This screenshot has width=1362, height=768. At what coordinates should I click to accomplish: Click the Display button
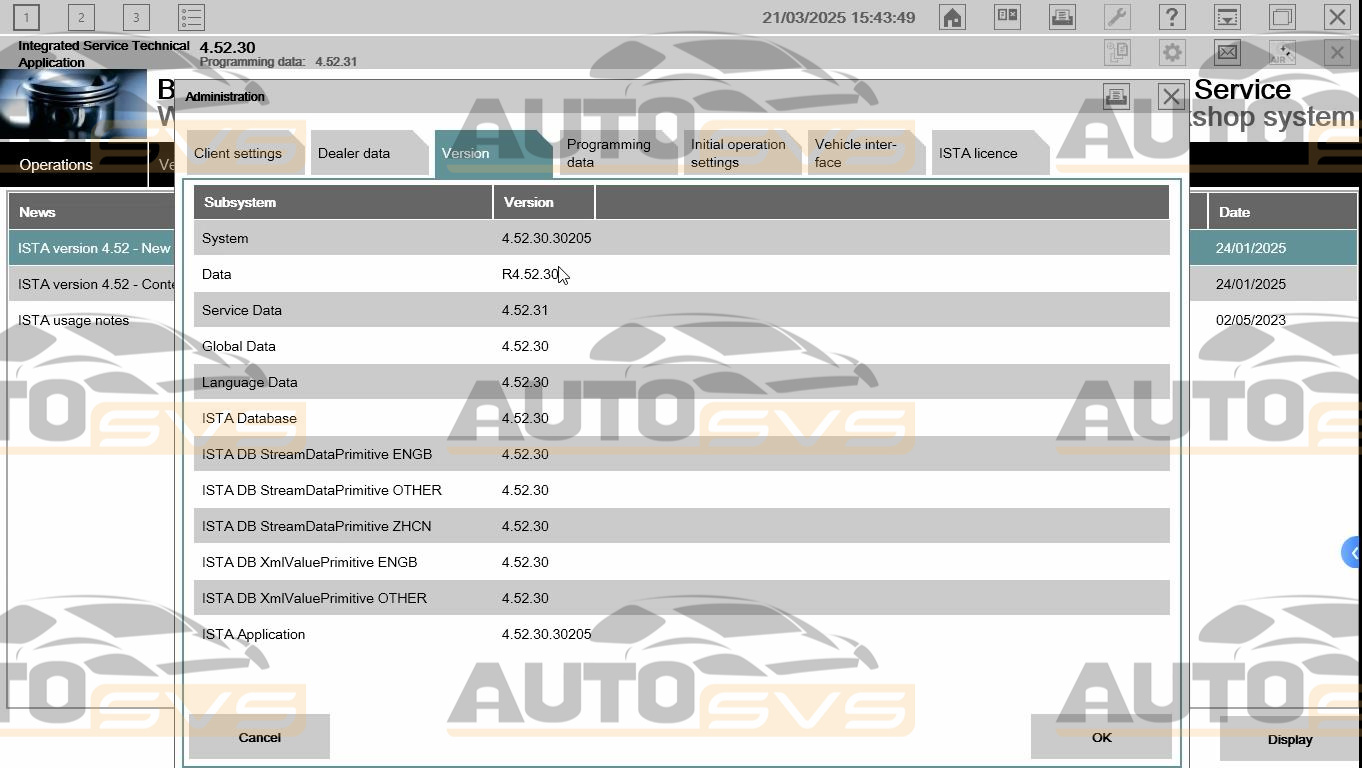point(1290,740)
